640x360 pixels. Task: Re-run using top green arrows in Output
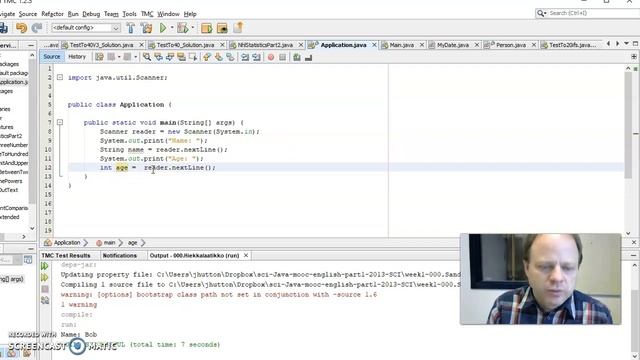click(x=45, y=266)
